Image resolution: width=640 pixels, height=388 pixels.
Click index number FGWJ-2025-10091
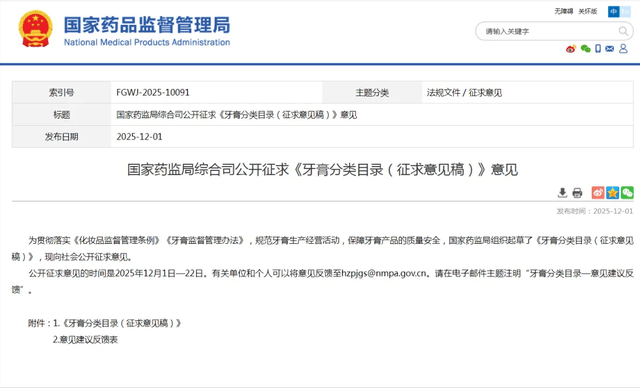pos(153,93)
